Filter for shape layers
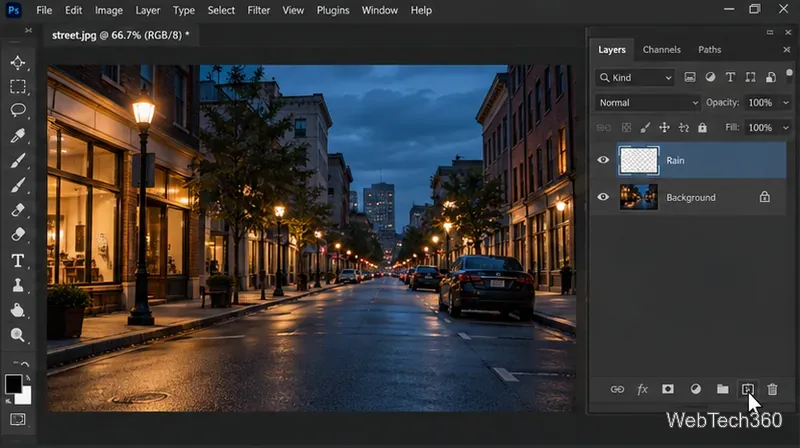800x448 pixels. (751, 77)
